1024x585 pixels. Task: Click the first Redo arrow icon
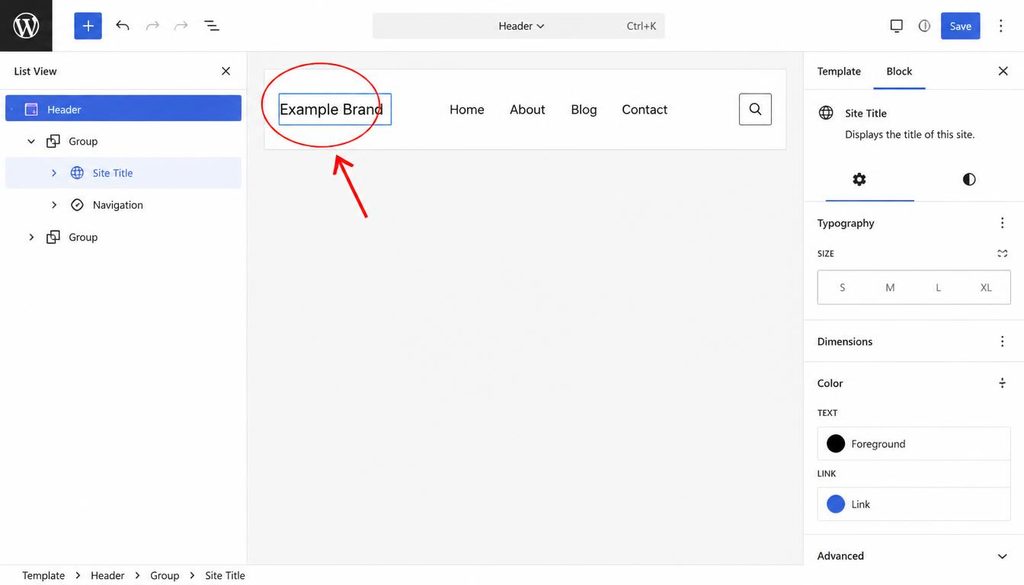click(x=153, y=25)
